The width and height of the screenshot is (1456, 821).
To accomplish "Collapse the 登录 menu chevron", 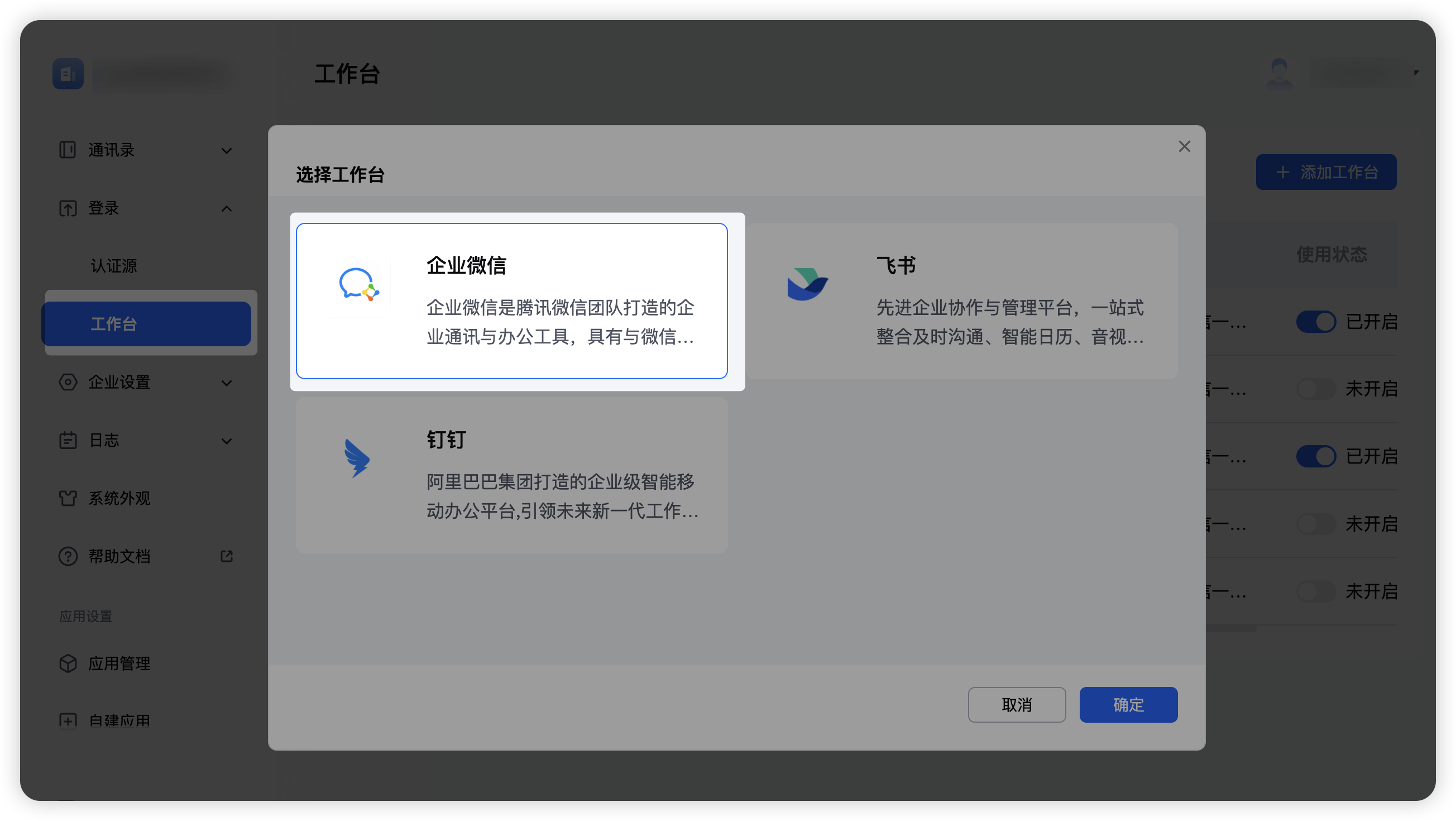I will coord(227,209).
